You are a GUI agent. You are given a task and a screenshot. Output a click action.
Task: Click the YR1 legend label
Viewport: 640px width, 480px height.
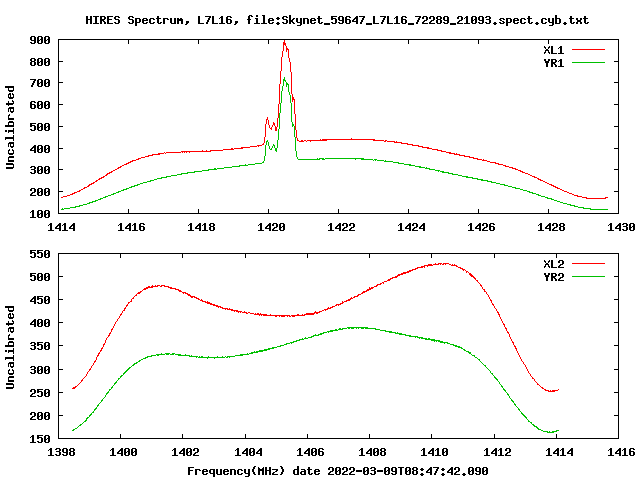point(553,63)
